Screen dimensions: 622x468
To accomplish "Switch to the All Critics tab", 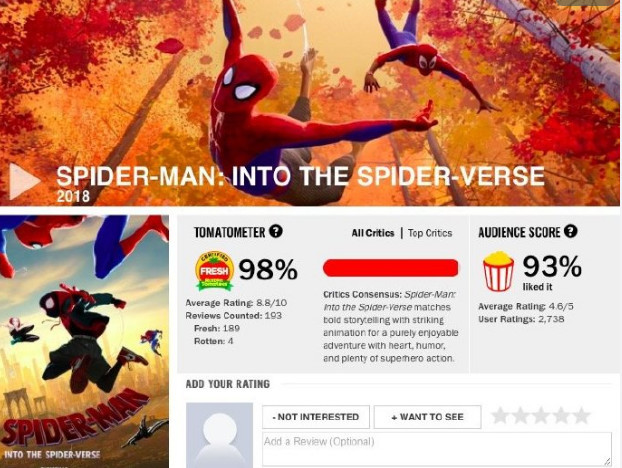I will pyautogui.click(x=373, y=233).
